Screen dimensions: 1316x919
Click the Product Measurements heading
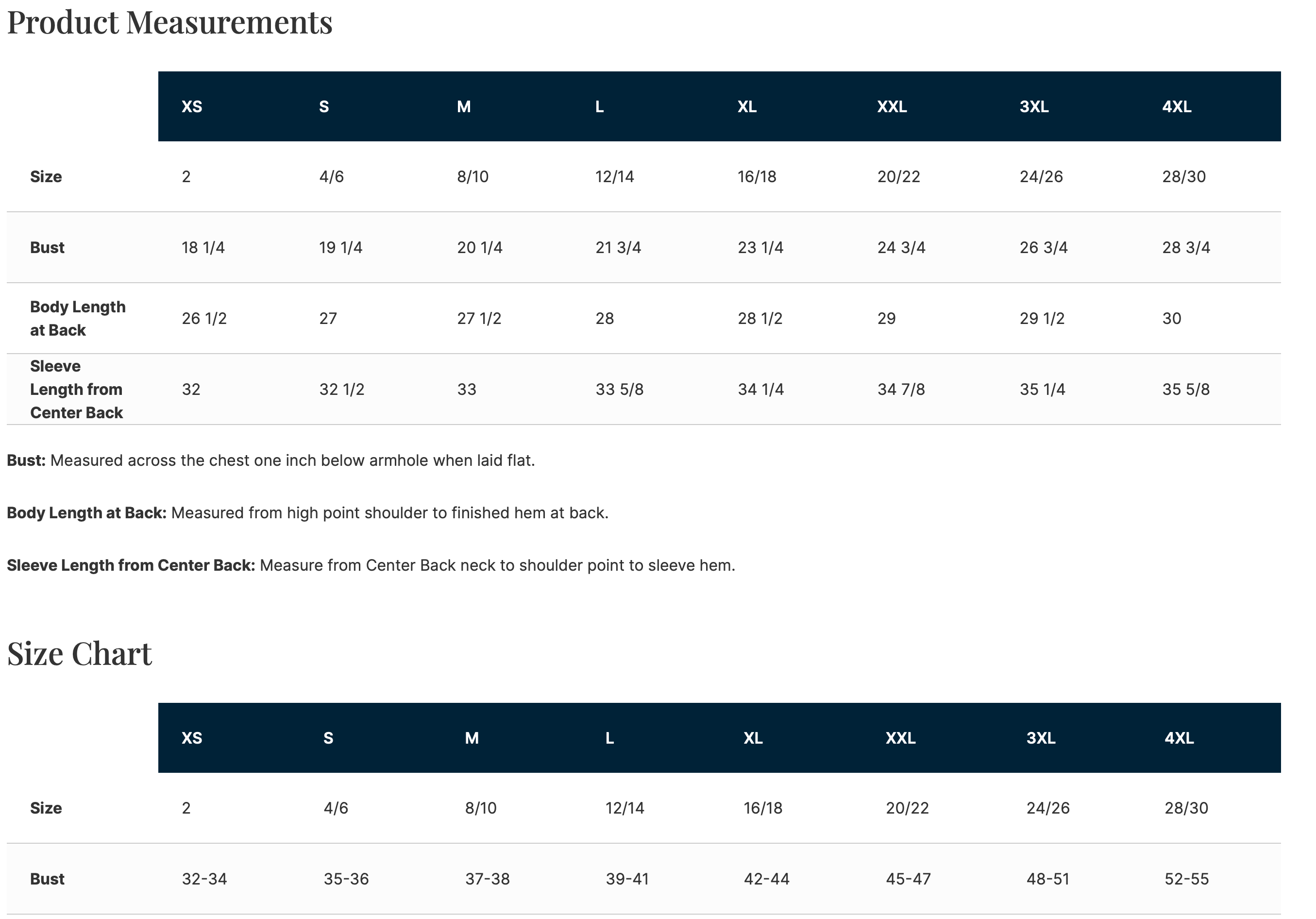click(169, 23)
